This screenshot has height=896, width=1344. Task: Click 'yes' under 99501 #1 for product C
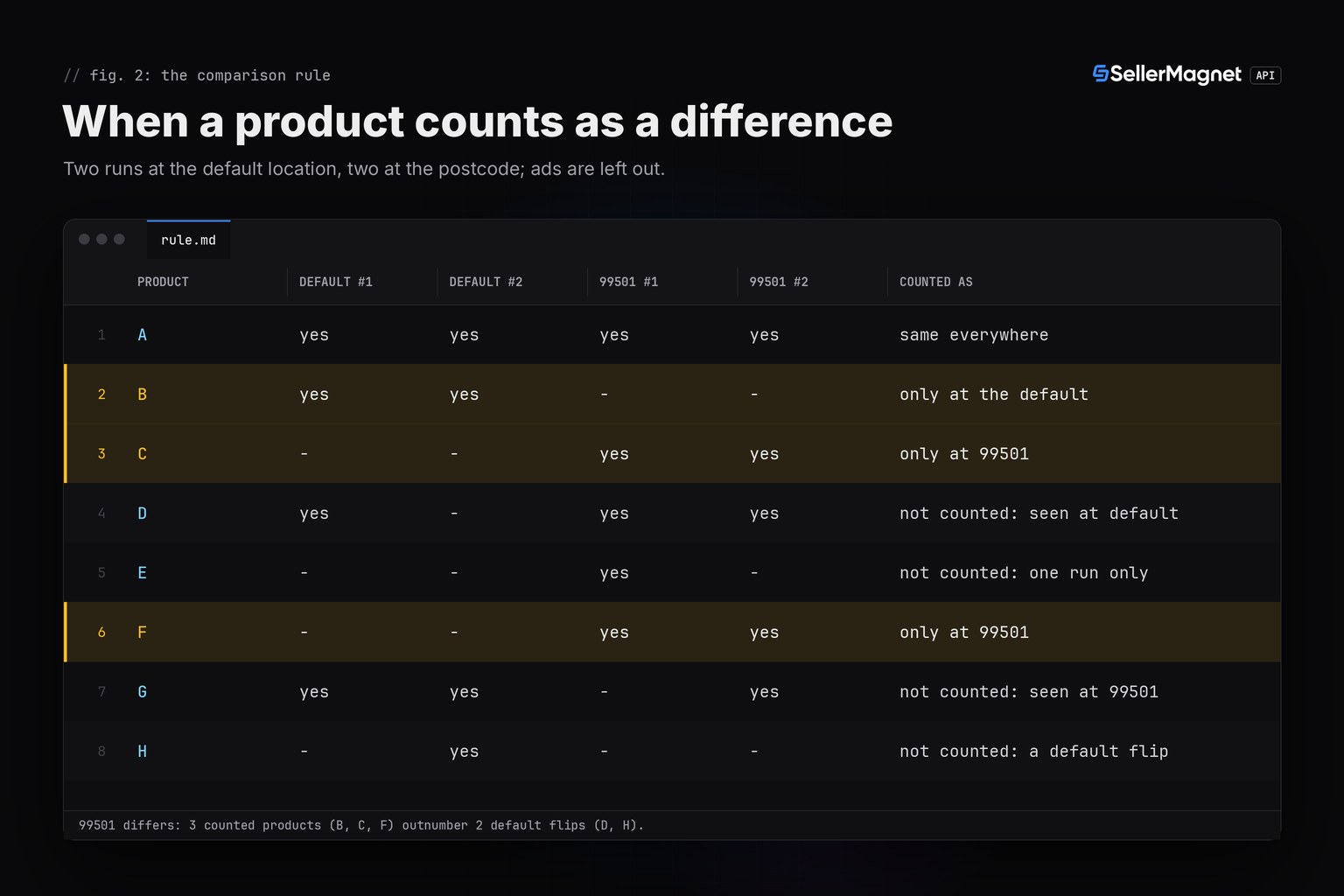[x=614, y=455]
